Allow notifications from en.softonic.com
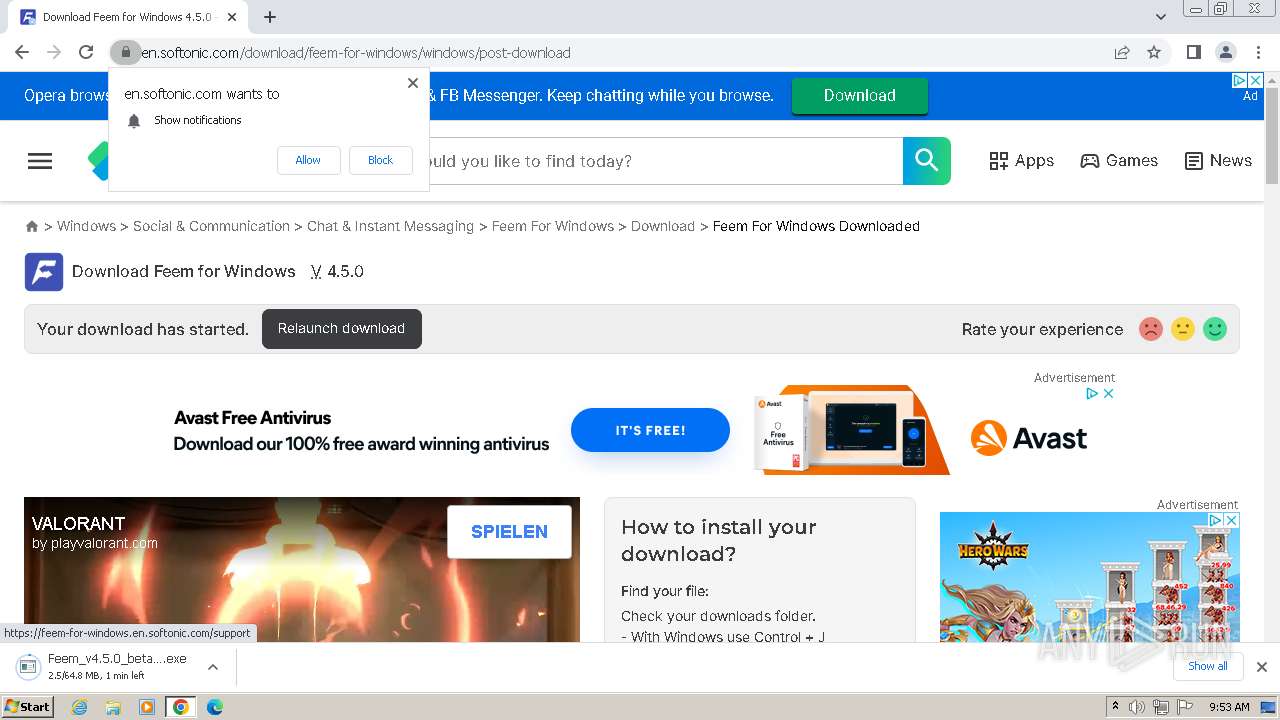1280x720 pixels. 308,160
